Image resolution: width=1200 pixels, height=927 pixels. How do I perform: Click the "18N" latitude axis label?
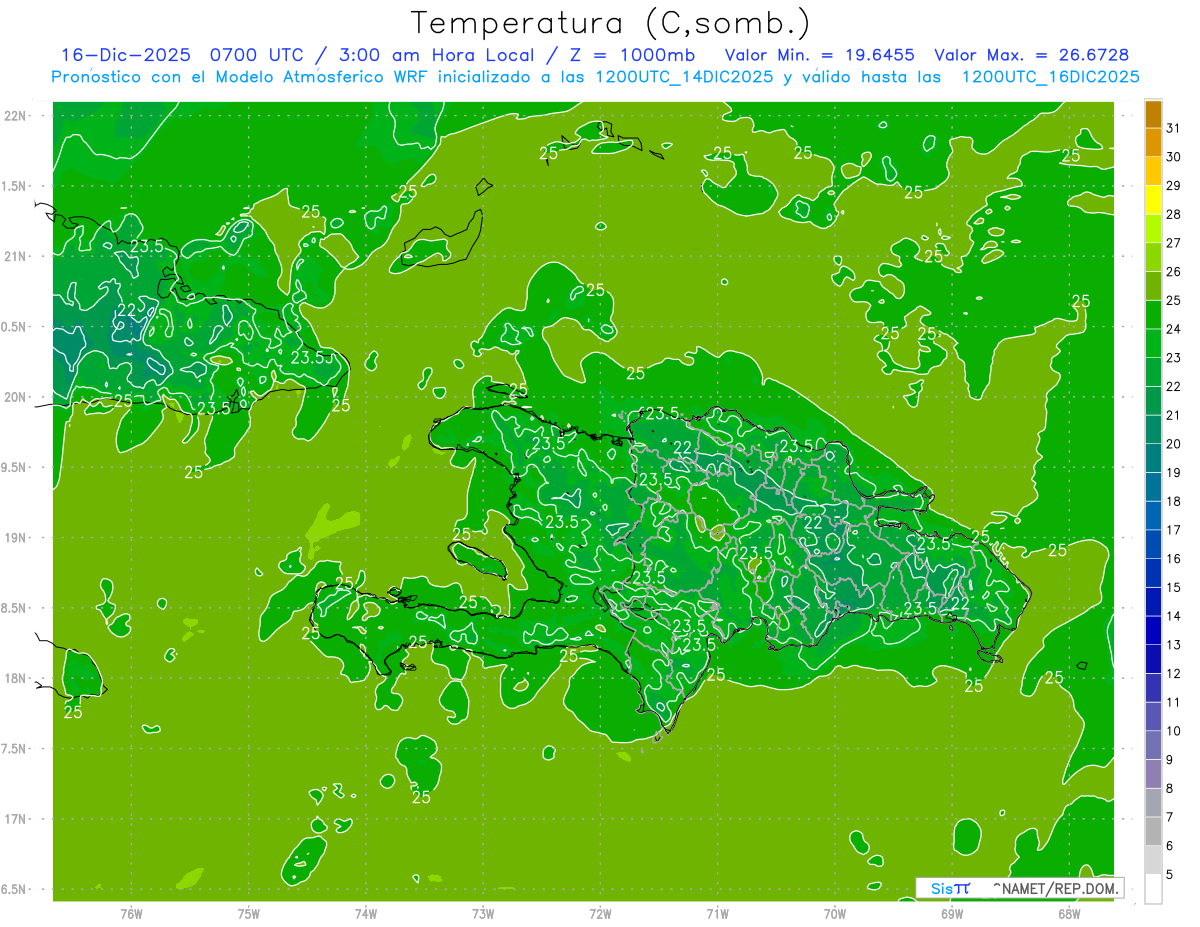coord(16,678)
